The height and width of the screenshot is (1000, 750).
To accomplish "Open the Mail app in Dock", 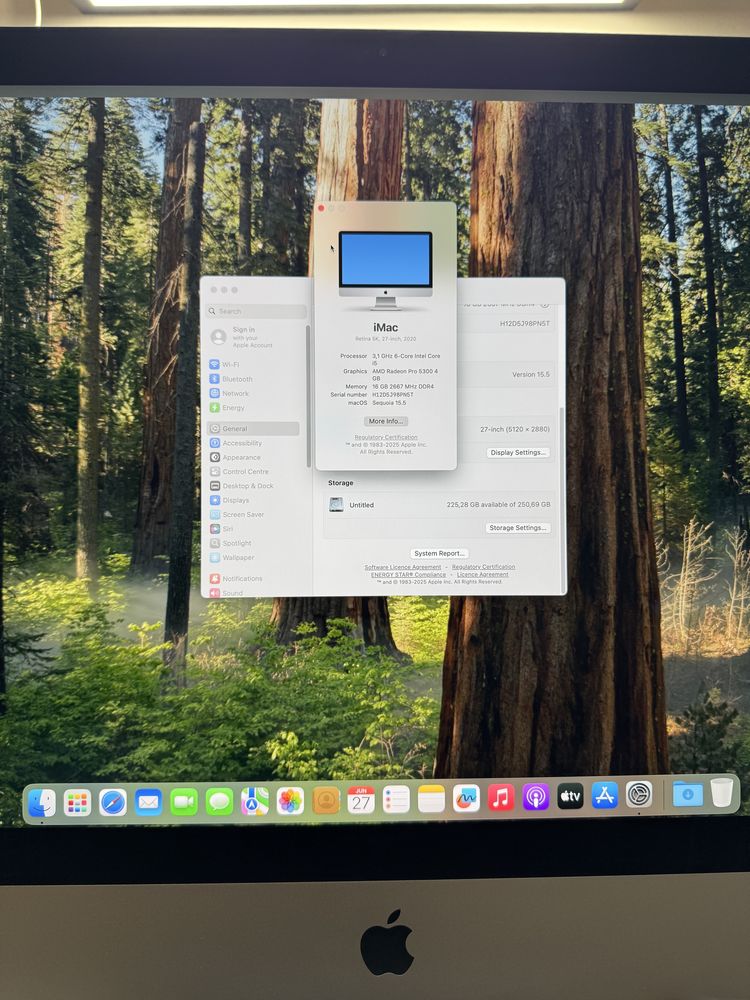I will [149, 802].
